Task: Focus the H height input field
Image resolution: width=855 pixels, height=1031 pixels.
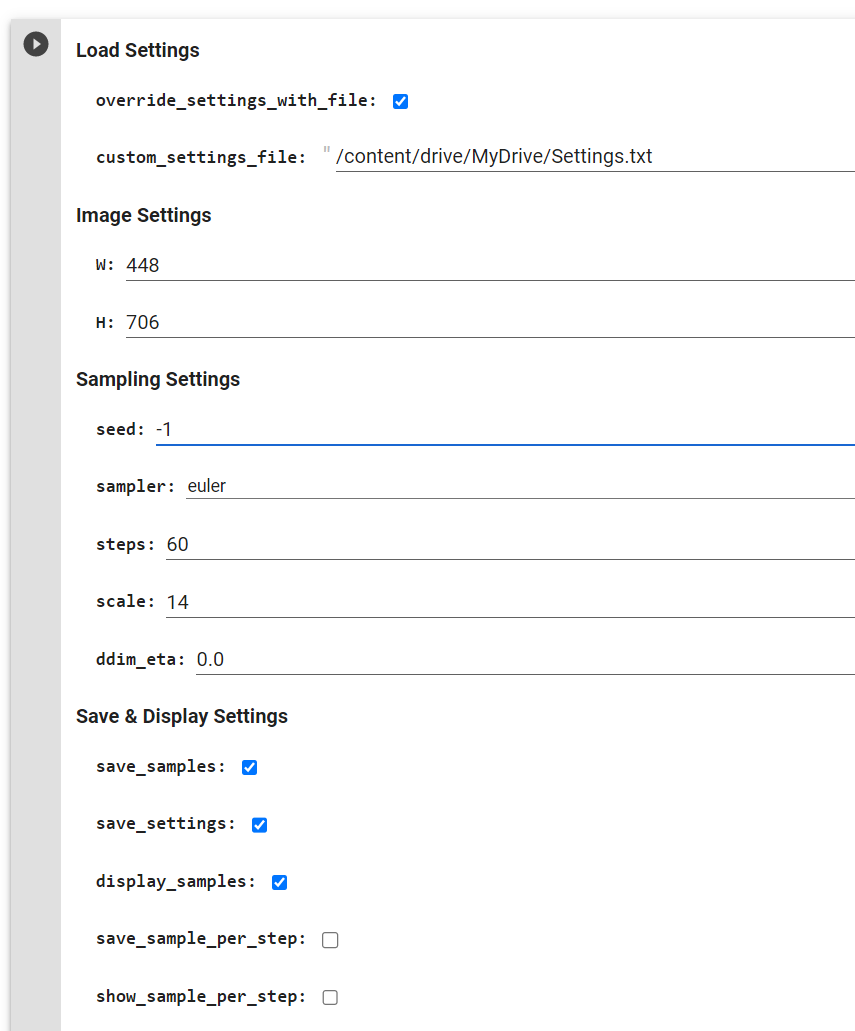Action: 490,322
